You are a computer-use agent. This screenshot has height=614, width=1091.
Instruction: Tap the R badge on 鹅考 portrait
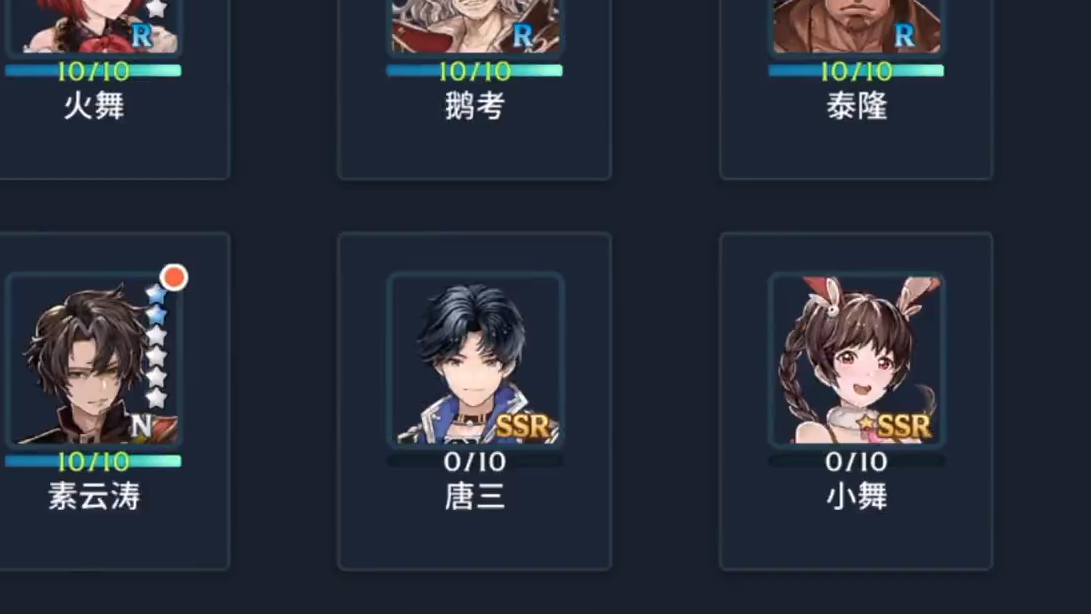pyautogui.click(x=523, y=35)
